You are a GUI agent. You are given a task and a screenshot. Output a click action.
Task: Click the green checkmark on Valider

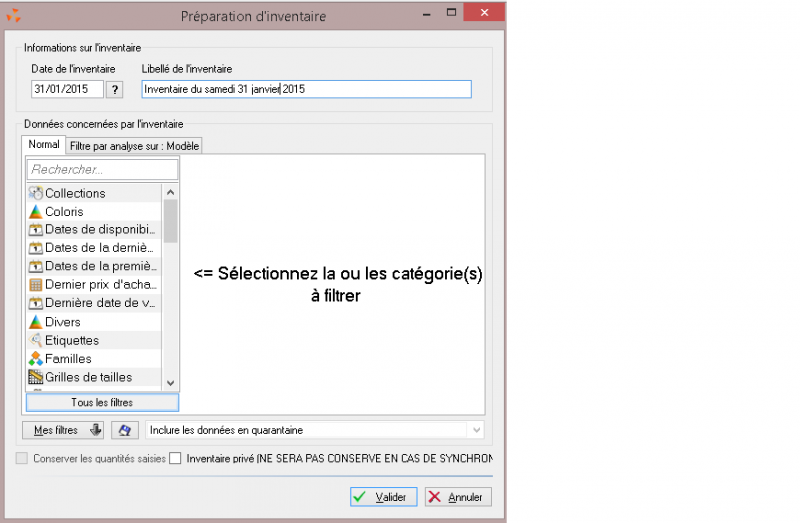[360, 496]
